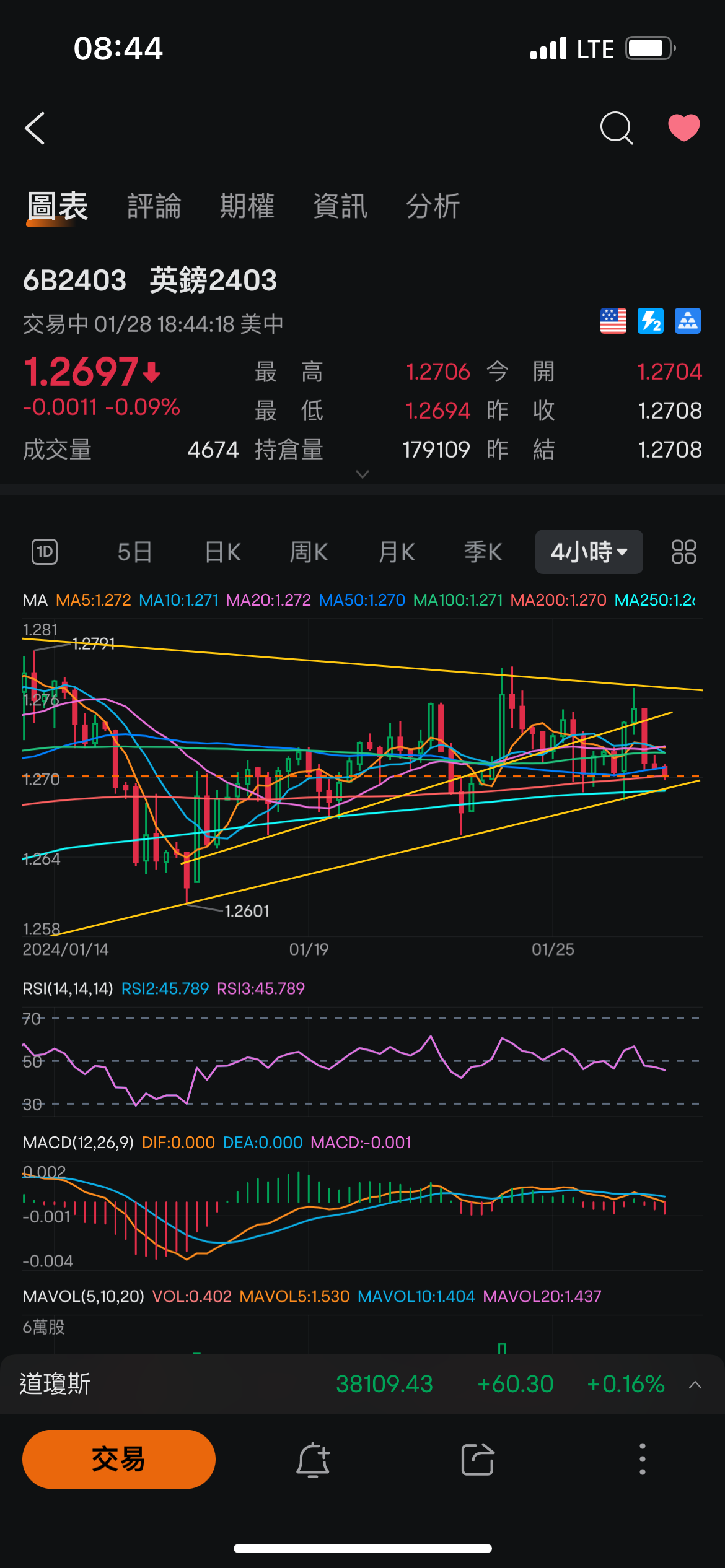The height and width of the screenshot is (1568, 725).
Task: Tap the blue lightning level-2 icon
Action: click(x=651, y=321)
